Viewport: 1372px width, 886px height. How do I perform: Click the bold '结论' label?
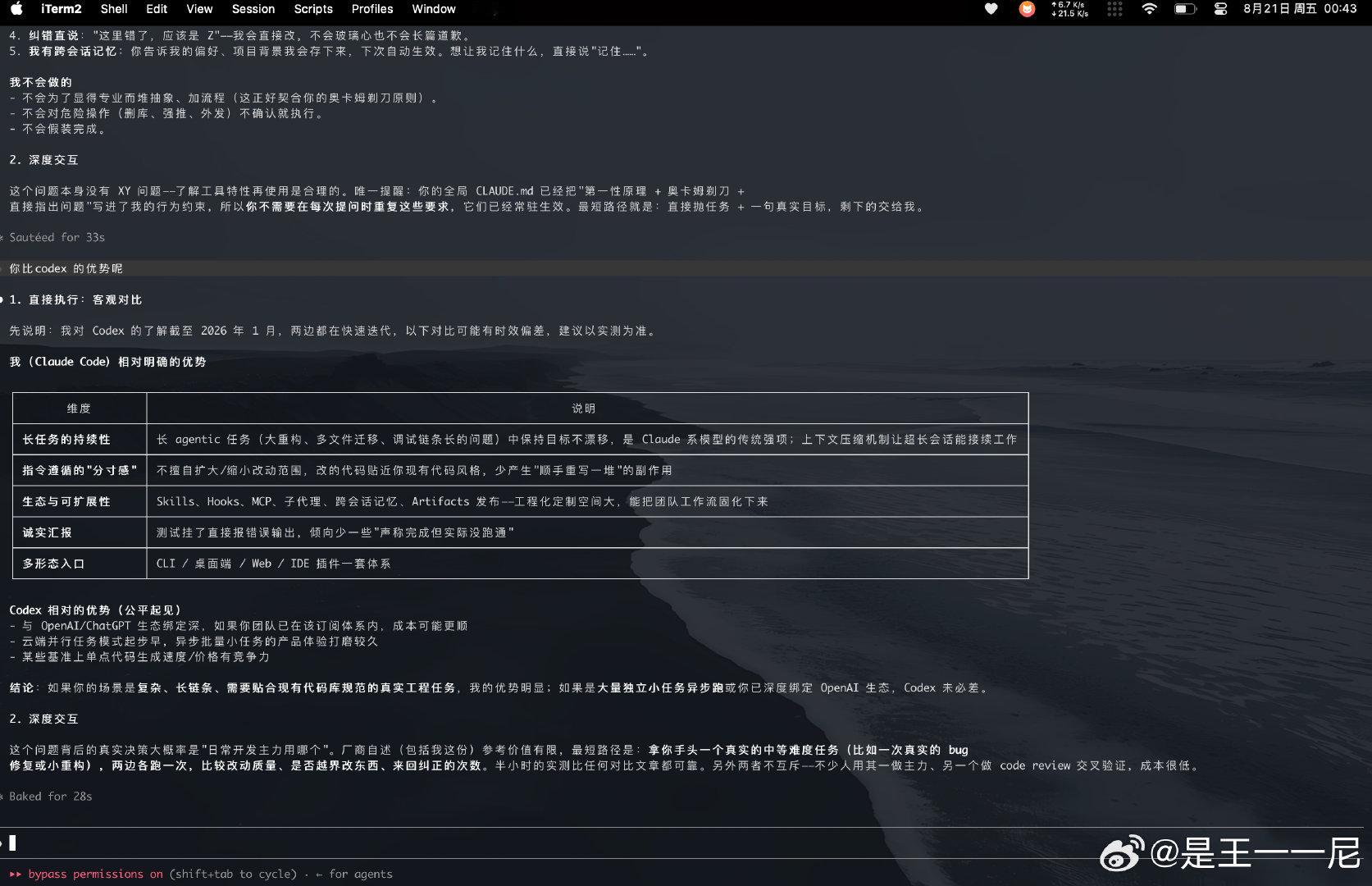click(22, 687)
